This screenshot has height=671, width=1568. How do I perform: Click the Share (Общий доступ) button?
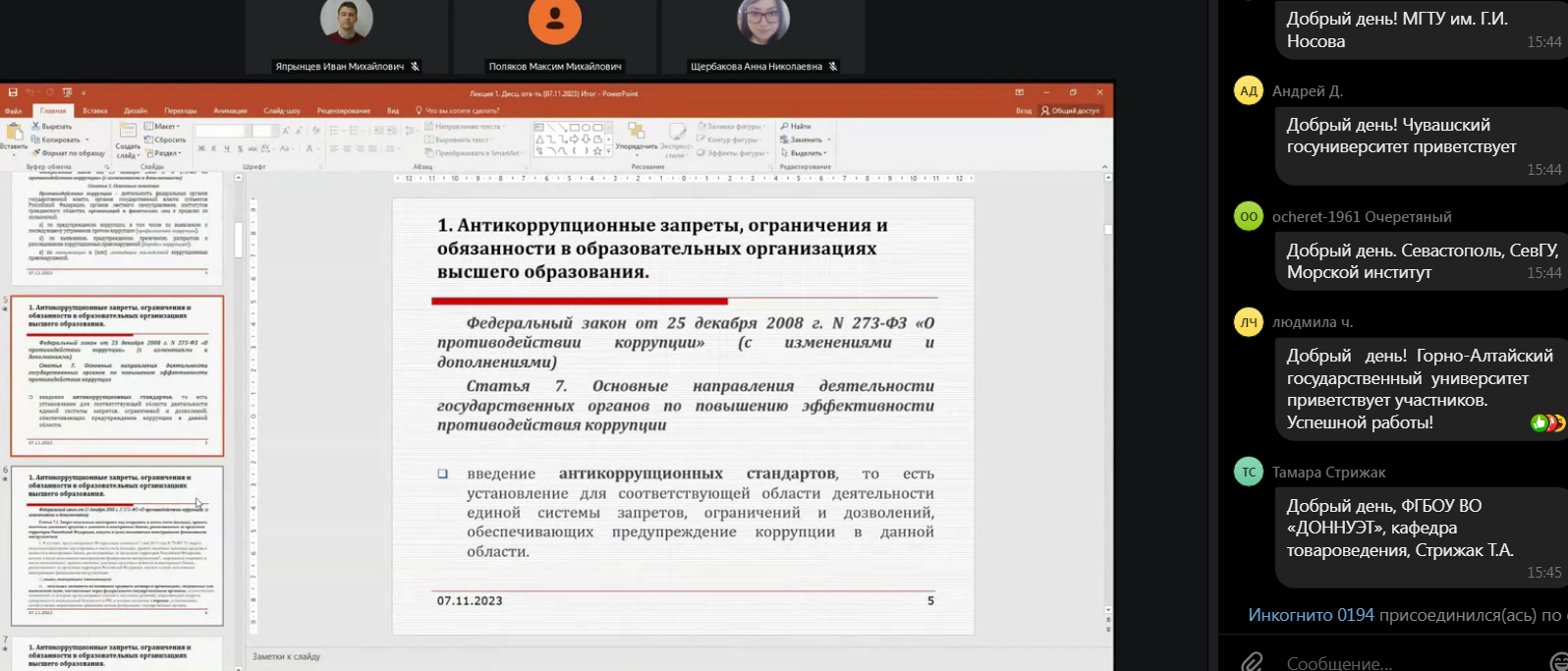(1071, 111)
